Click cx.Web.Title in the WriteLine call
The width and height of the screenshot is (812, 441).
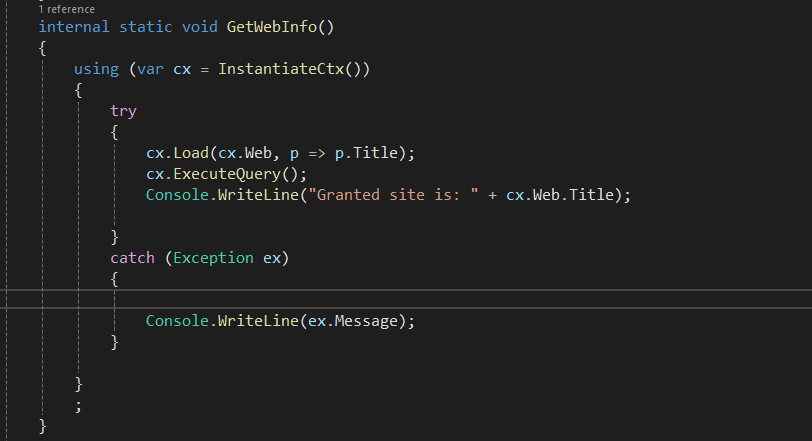560,195
